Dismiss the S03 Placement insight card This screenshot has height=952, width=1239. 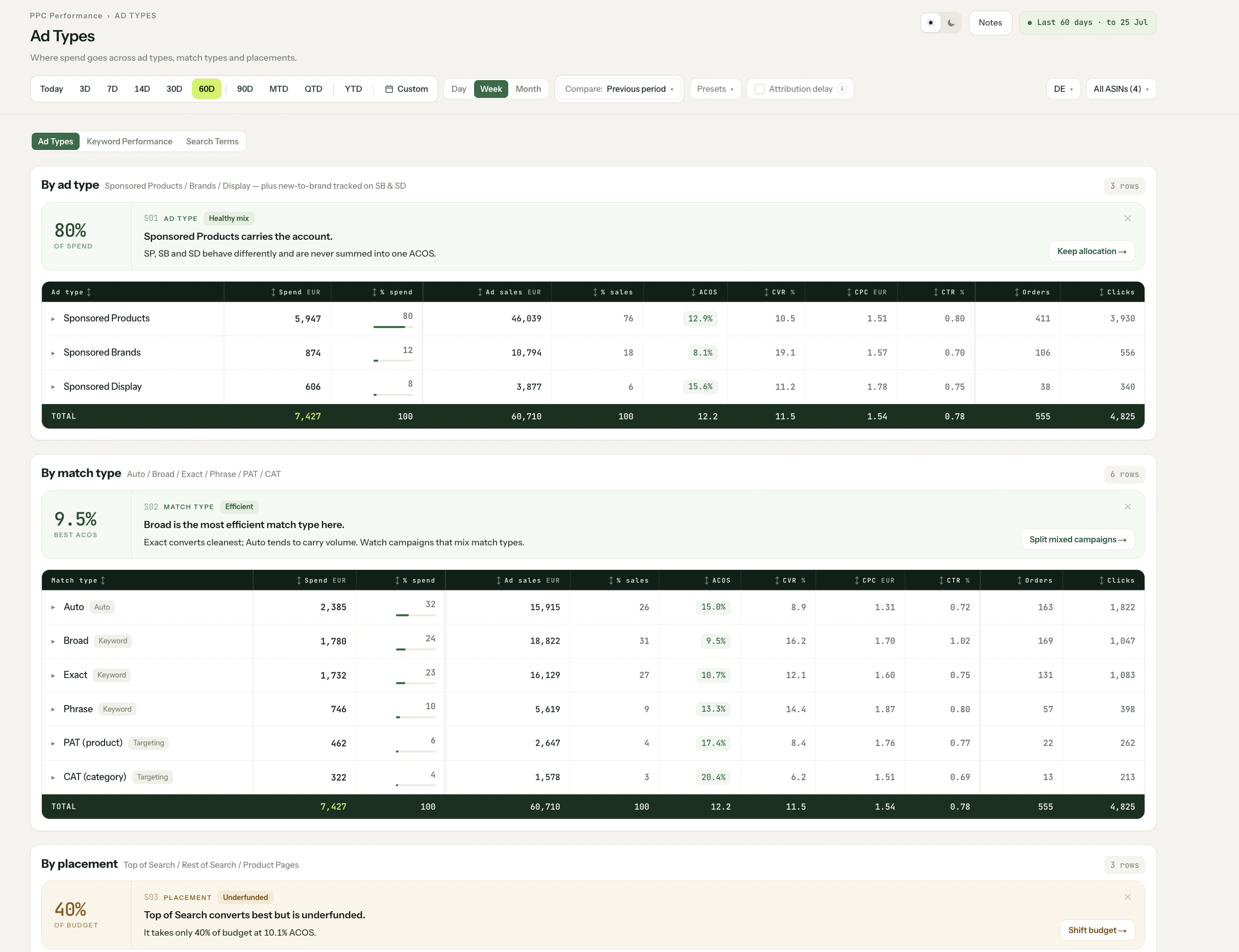coord(1127,897)
